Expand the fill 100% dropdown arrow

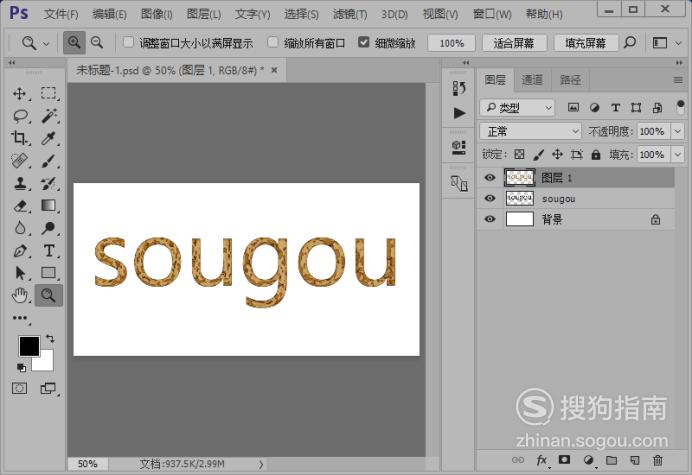pos(677,155)
